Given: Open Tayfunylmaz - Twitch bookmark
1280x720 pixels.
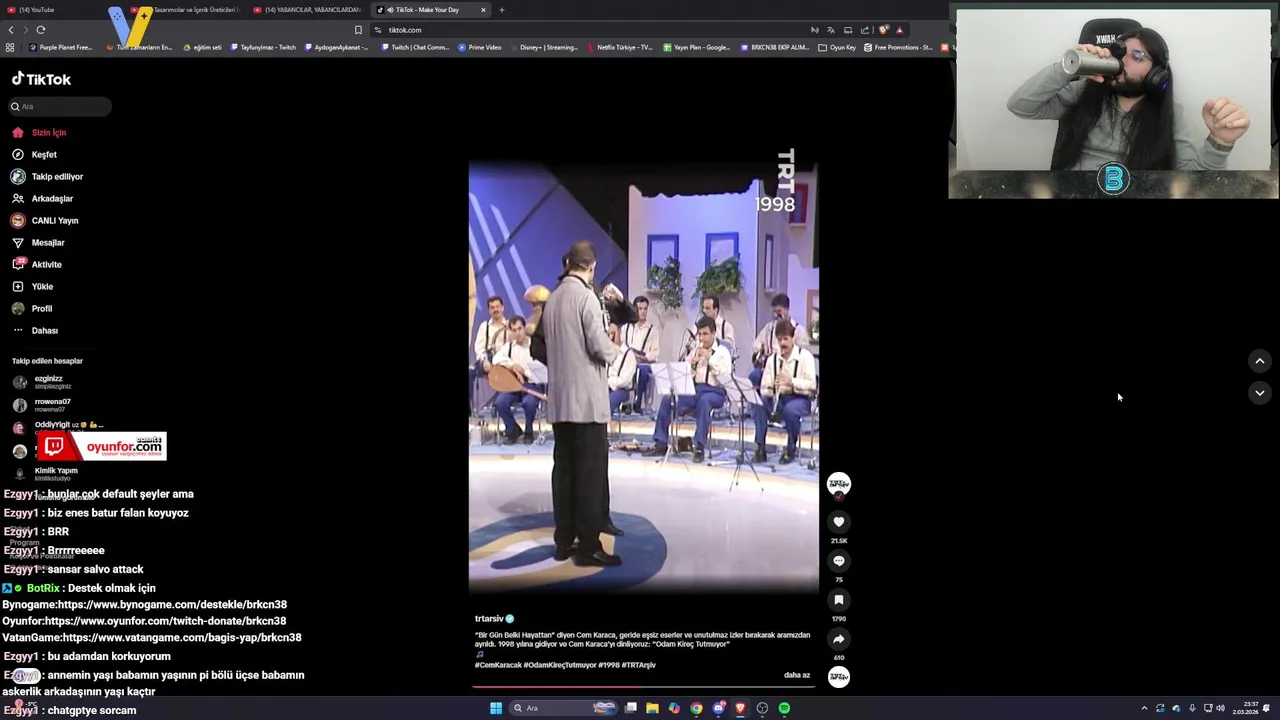Looking at the screenshot, I should (x=263, y=47).
